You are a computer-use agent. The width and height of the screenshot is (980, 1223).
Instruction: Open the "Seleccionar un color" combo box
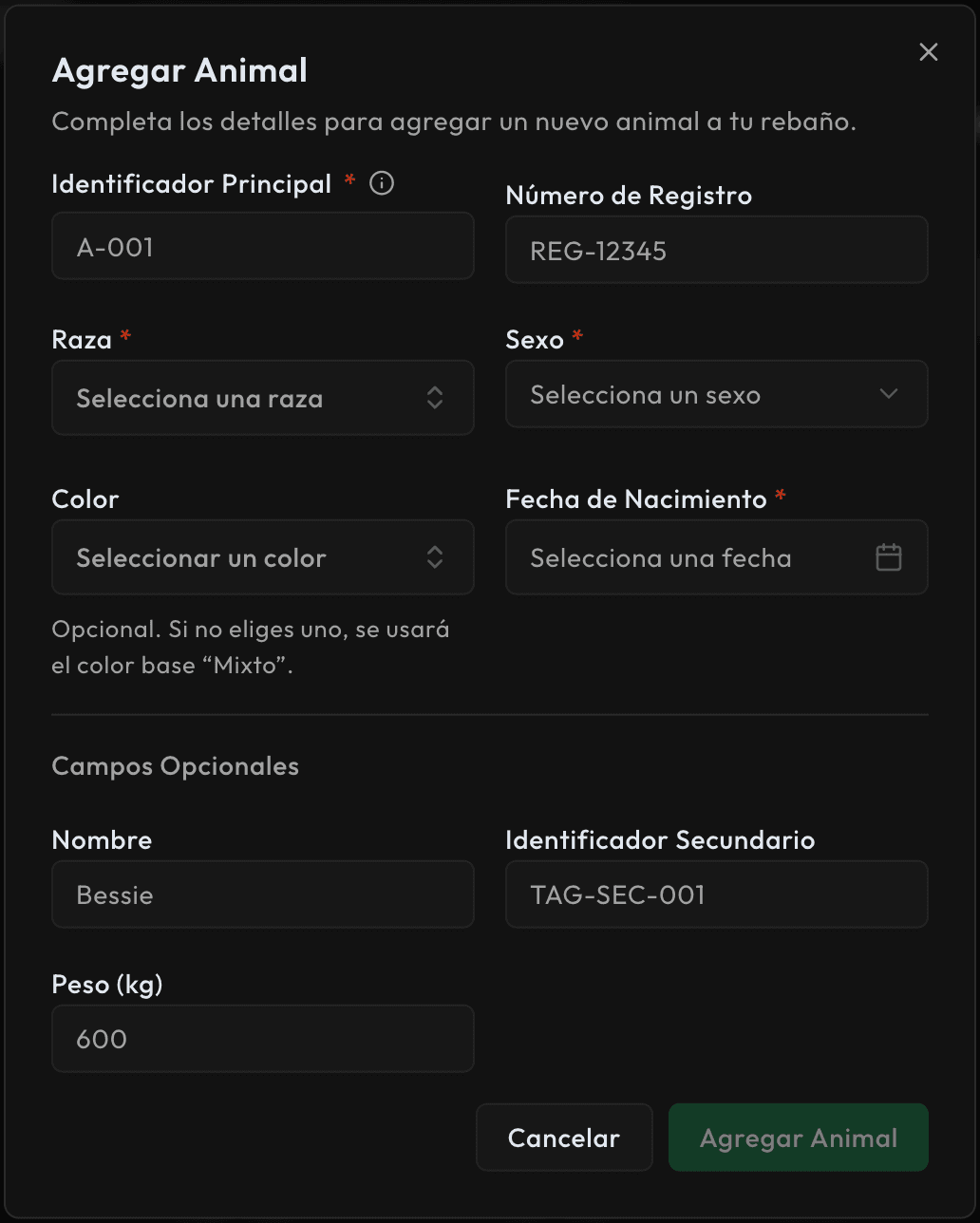tap(247, 557)
